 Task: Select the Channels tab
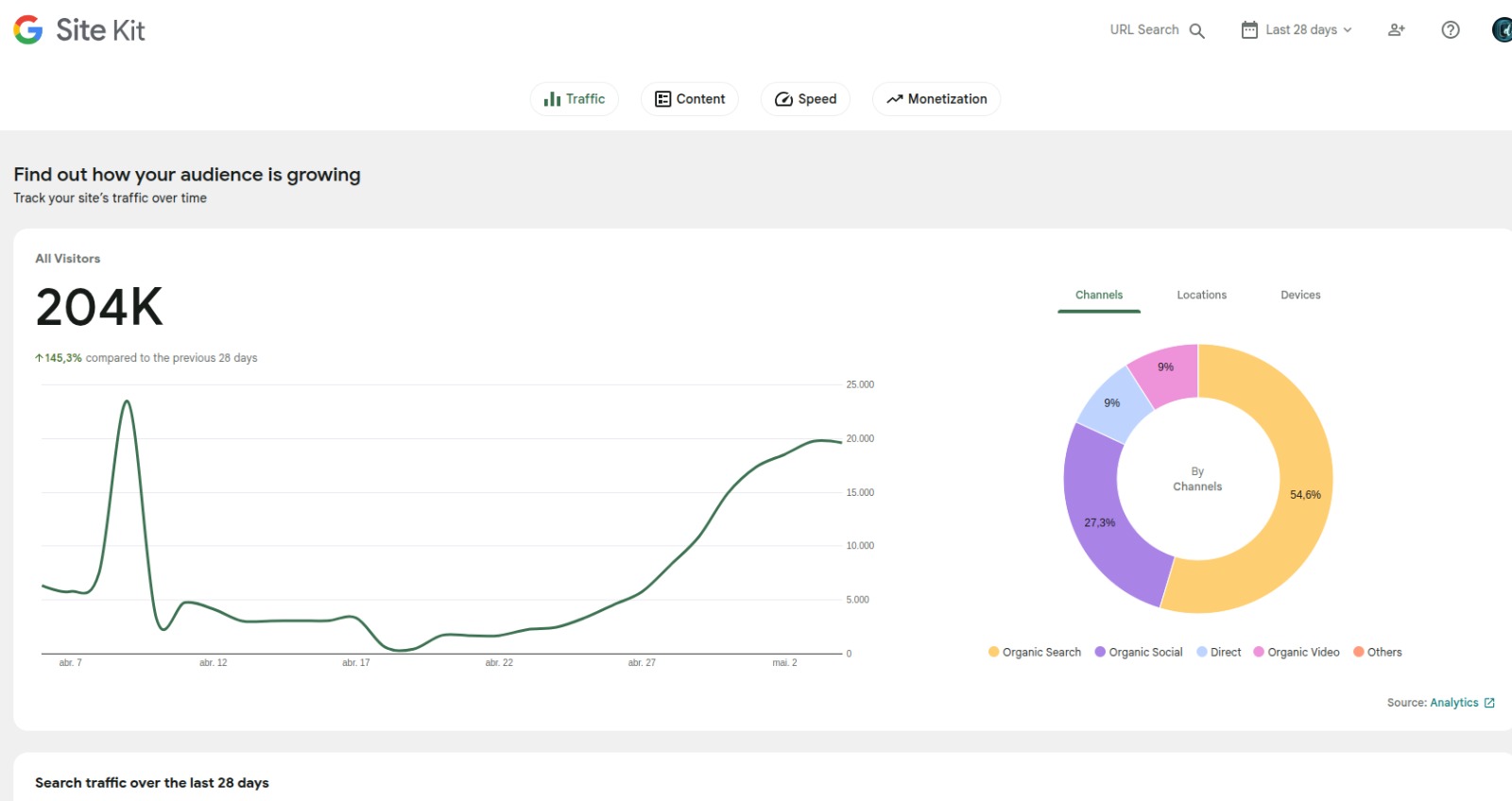click(x=1099, y=295)
